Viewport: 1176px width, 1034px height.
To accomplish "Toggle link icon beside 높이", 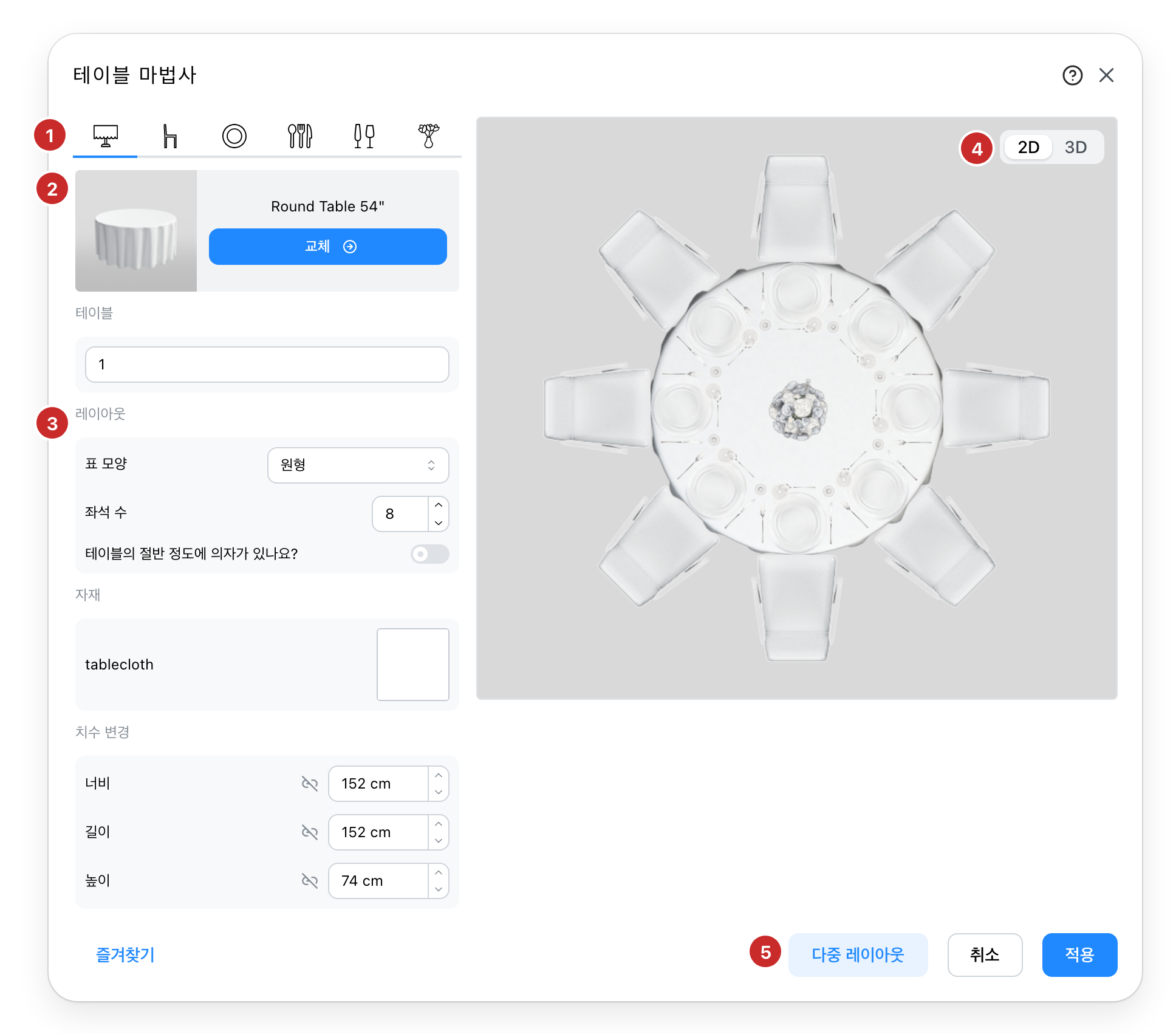I will pos(310,881).
